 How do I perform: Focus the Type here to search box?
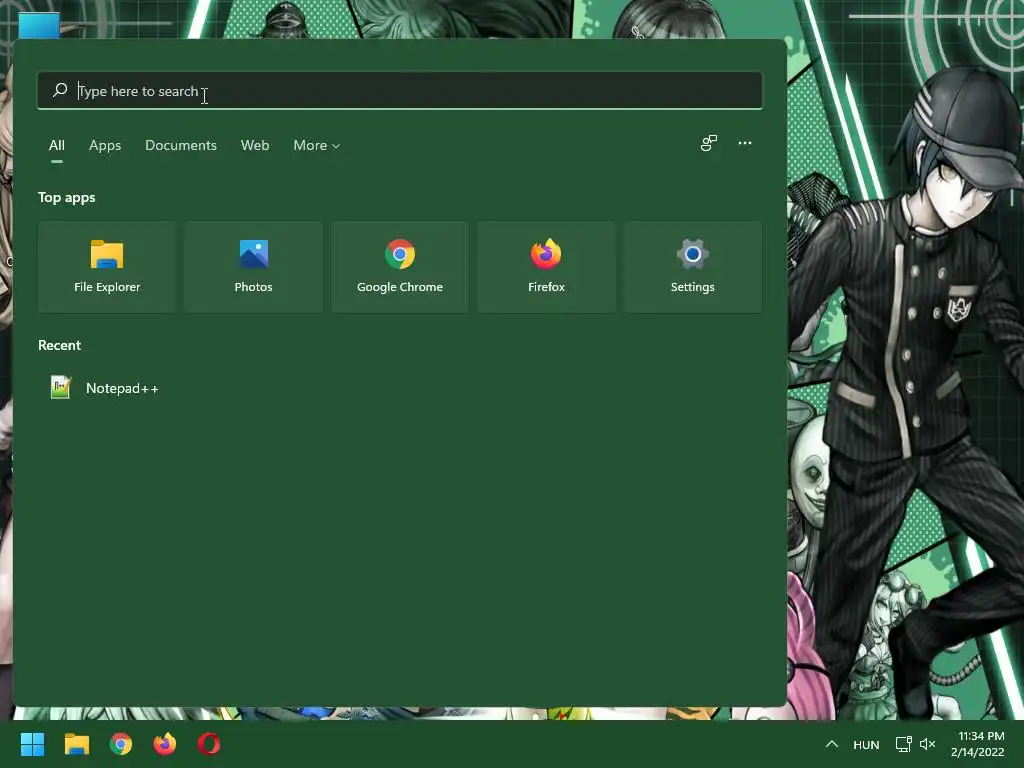click(400, 91)
